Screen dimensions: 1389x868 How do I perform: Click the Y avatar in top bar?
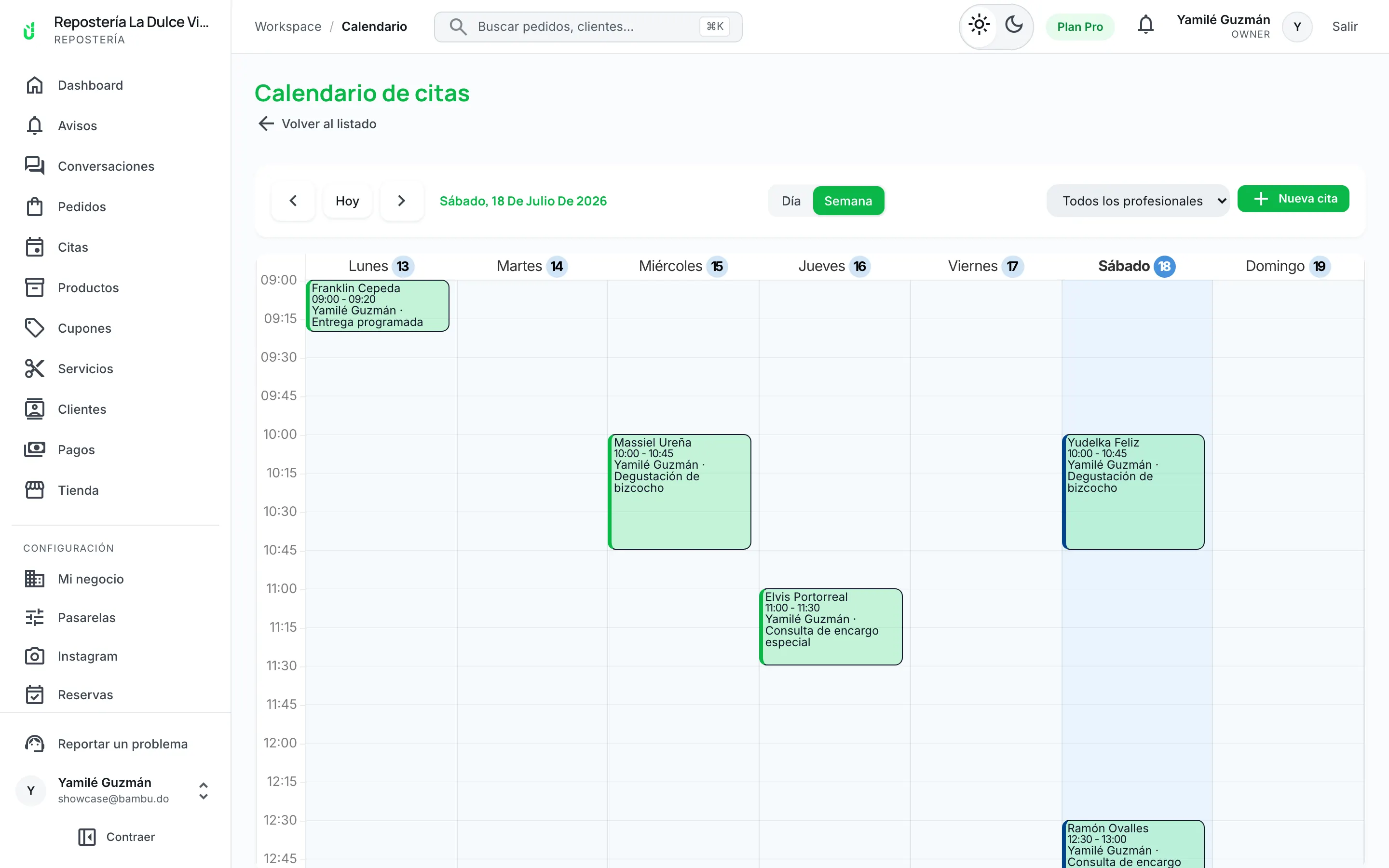coord(1296,27)
